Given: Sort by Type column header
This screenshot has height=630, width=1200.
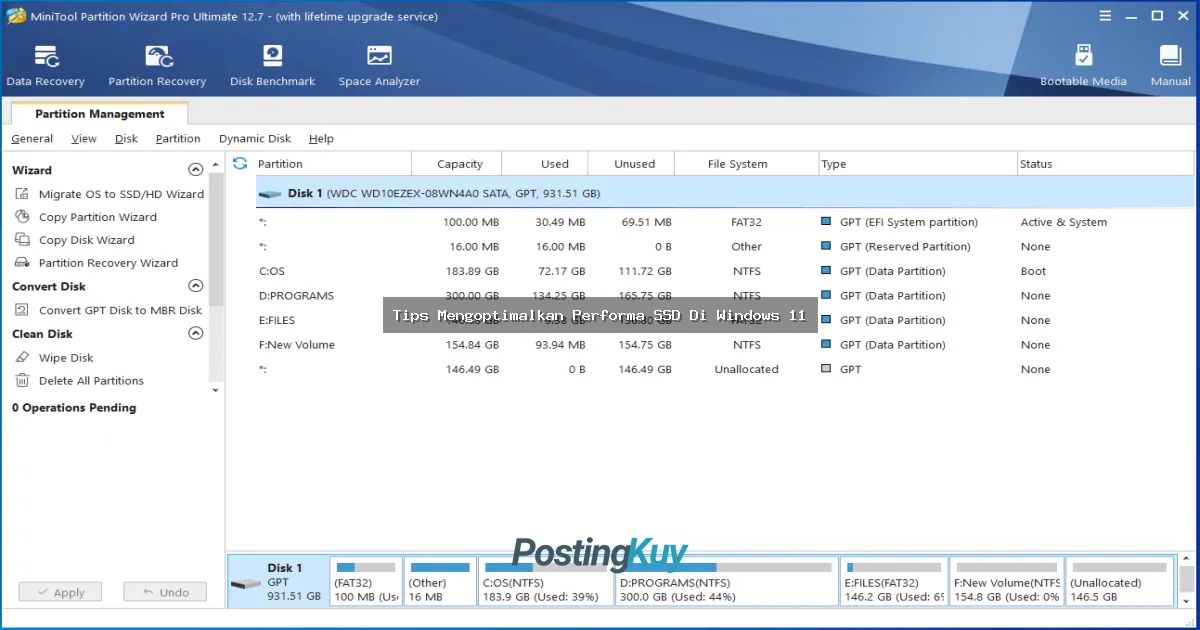Looking at the screenshot, I should click(917, 164).
